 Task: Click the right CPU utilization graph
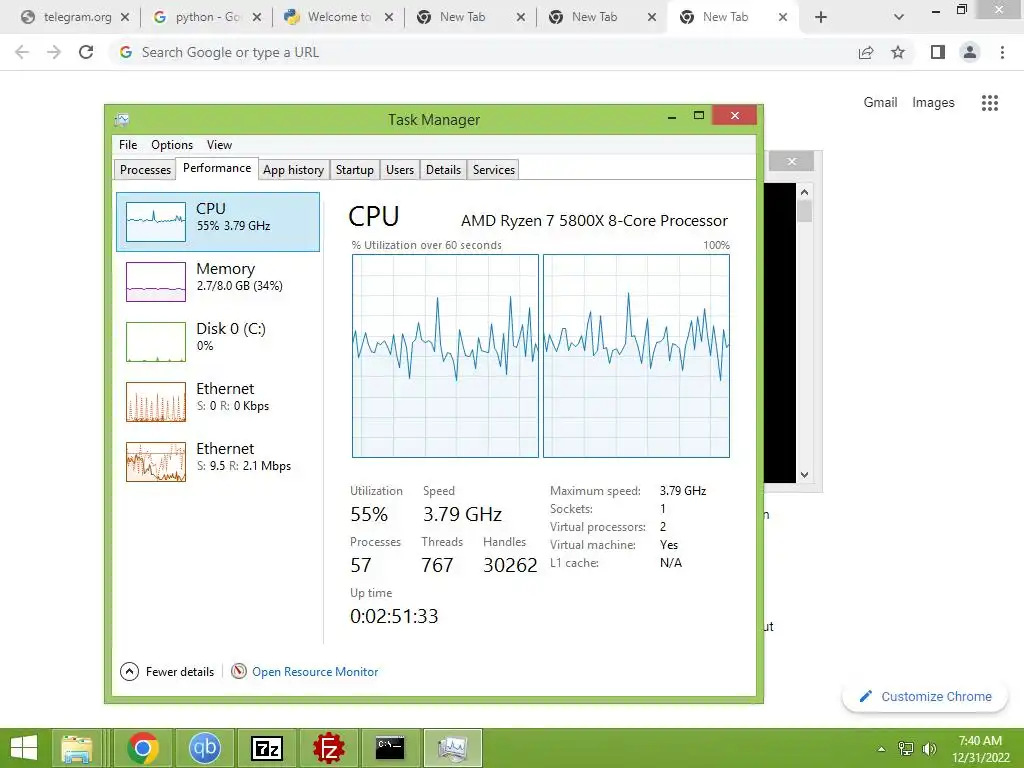[x=636, y=356]
